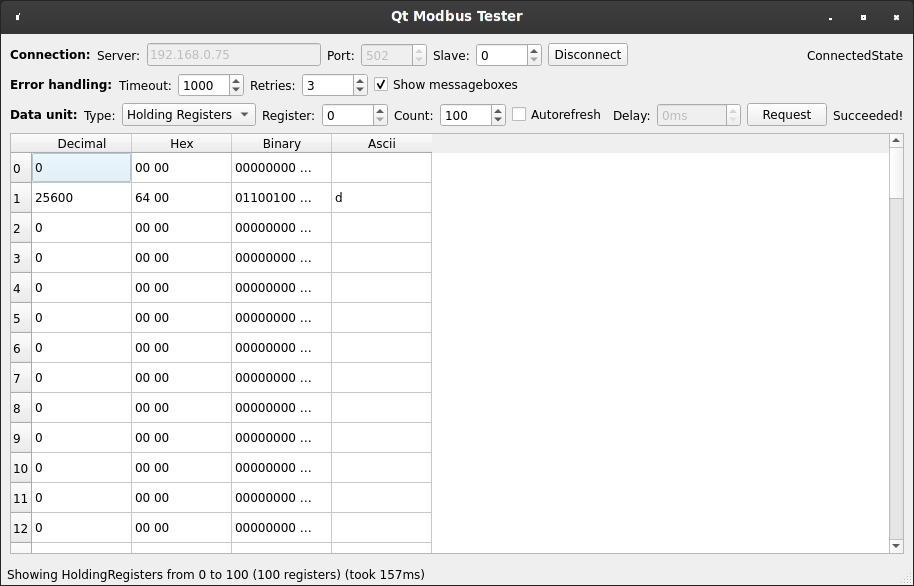Maximize the Qt Modbus Tester window

click(x=863, y=17)
